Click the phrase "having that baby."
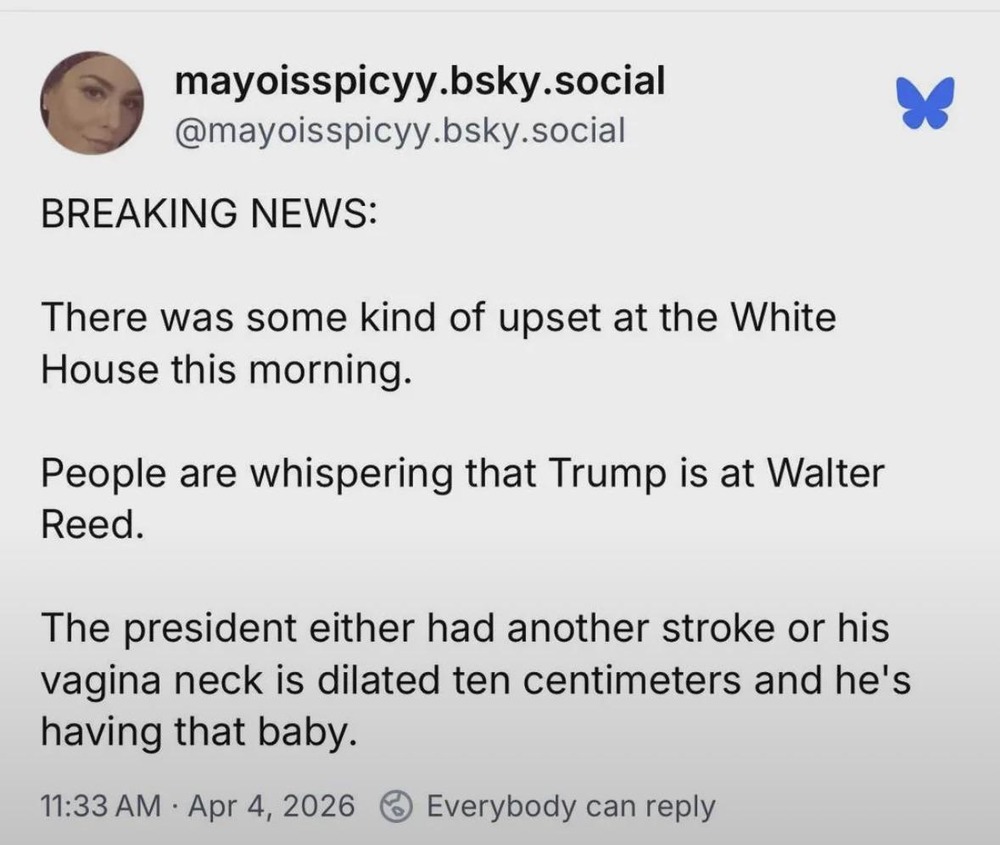Image resolution: width=1000 pixels, height=845 pixels. click(x=198, y=733)
